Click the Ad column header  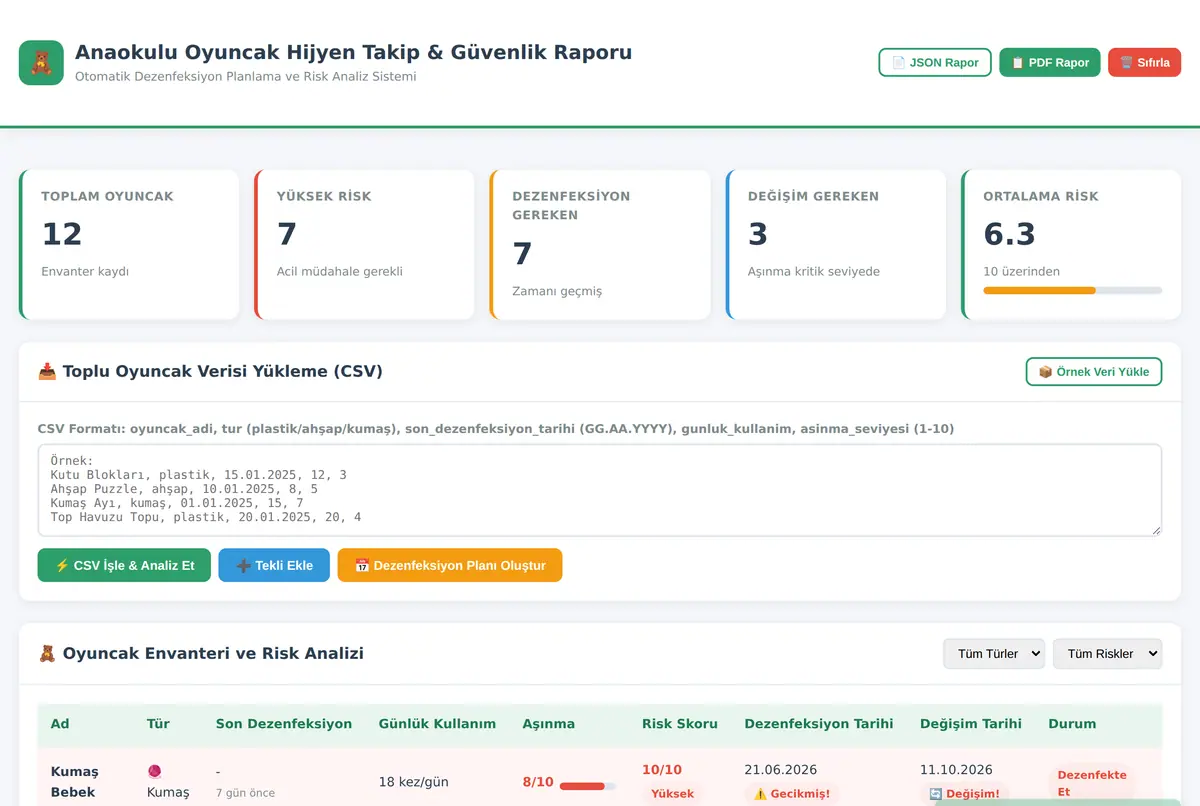[x=60, y=723]
